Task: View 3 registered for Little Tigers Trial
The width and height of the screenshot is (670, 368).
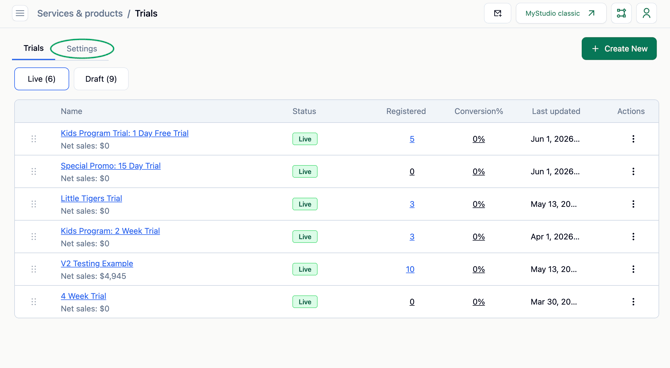Action: pyautogui.click(x=412, y=204)
